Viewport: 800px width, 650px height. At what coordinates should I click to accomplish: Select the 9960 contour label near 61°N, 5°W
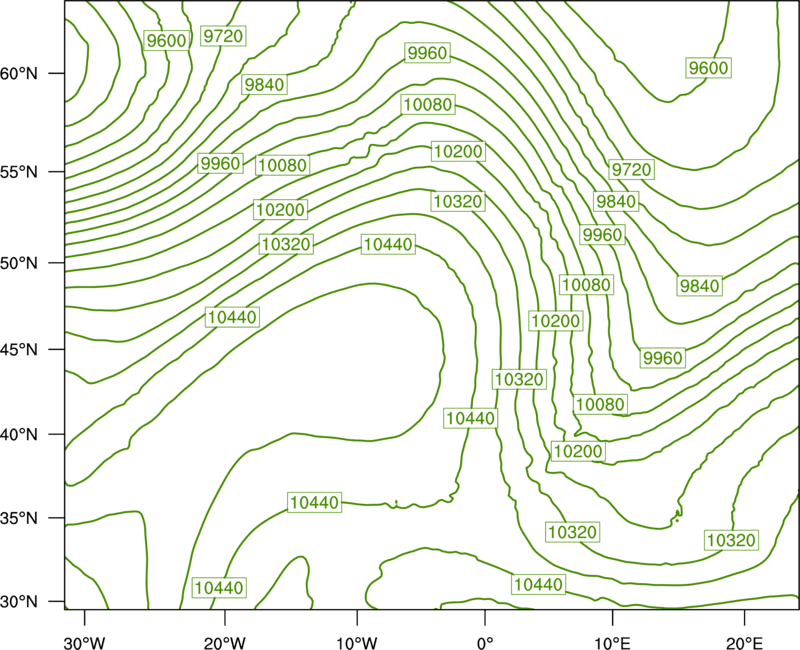pyautogui.click(x=428, y=53)
